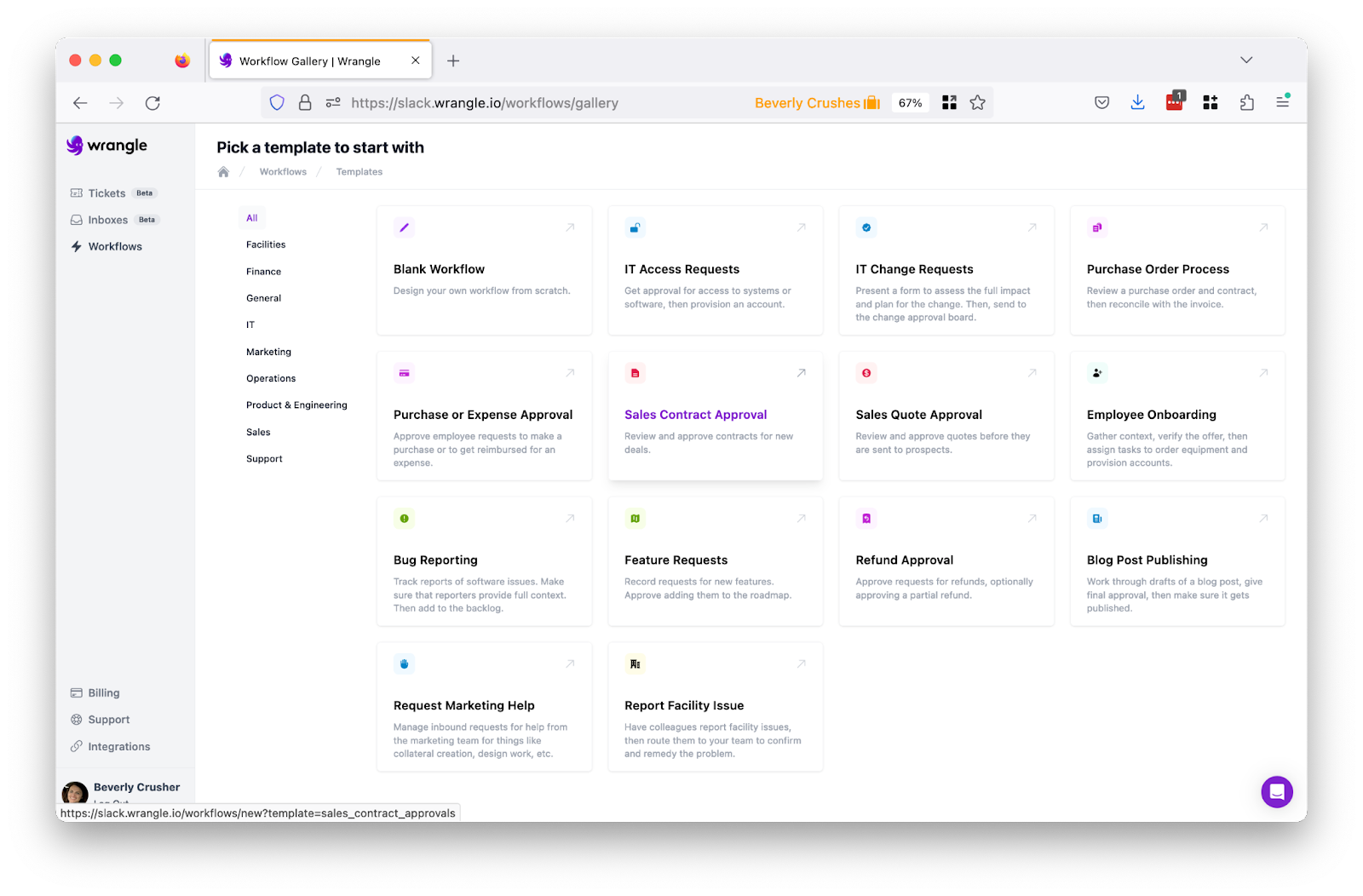Image resolution: width=1363 pixels, height=896 pixels.
Task: Filter templates by Marketing
Action: coord(269,352)
